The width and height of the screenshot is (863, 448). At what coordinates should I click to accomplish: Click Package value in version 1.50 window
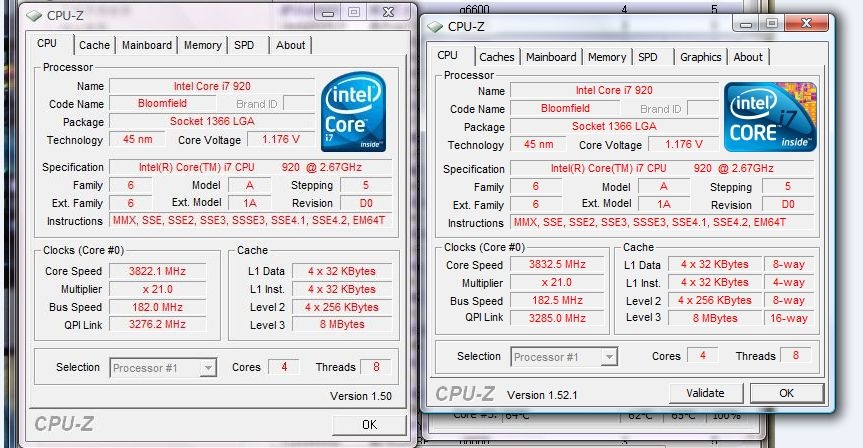(212, 122)
